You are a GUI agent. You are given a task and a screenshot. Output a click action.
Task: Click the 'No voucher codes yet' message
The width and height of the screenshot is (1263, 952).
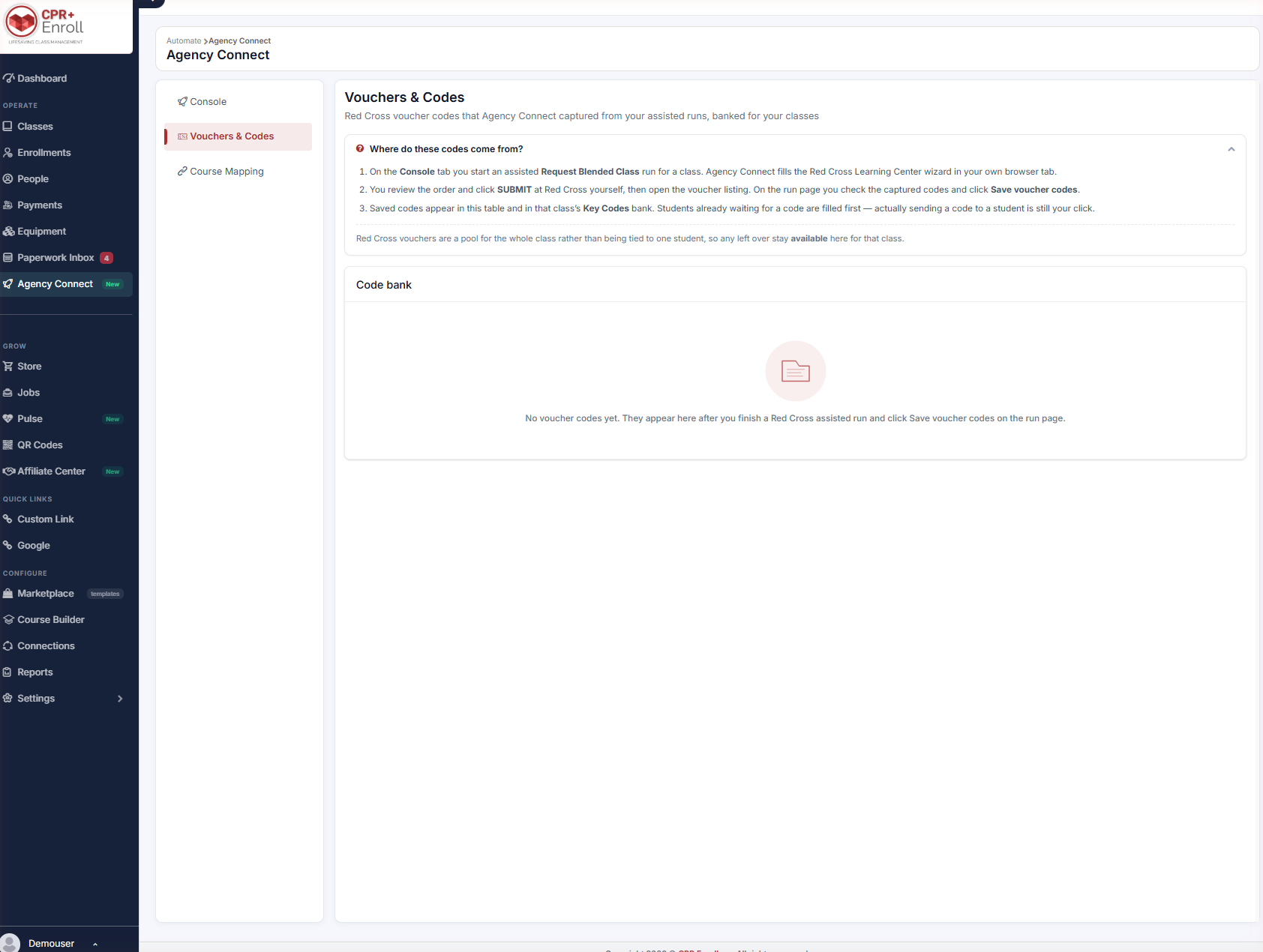[795, 418]
